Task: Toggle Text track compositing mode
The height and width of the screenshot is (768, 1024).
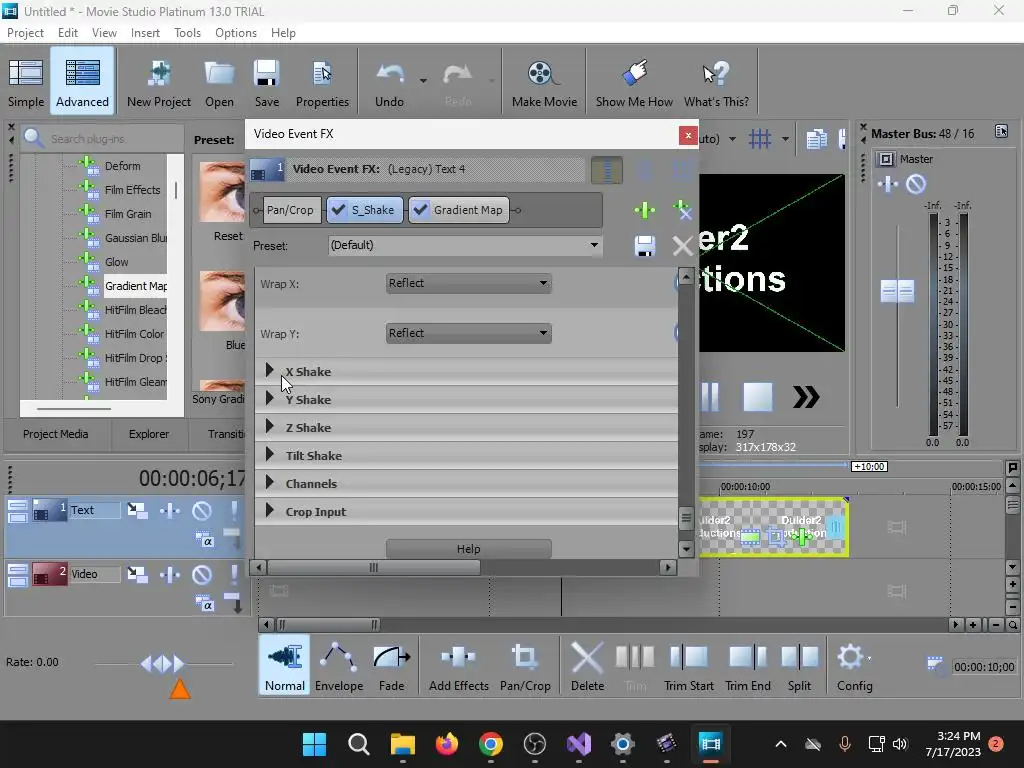Action: [x=204, y=540]
